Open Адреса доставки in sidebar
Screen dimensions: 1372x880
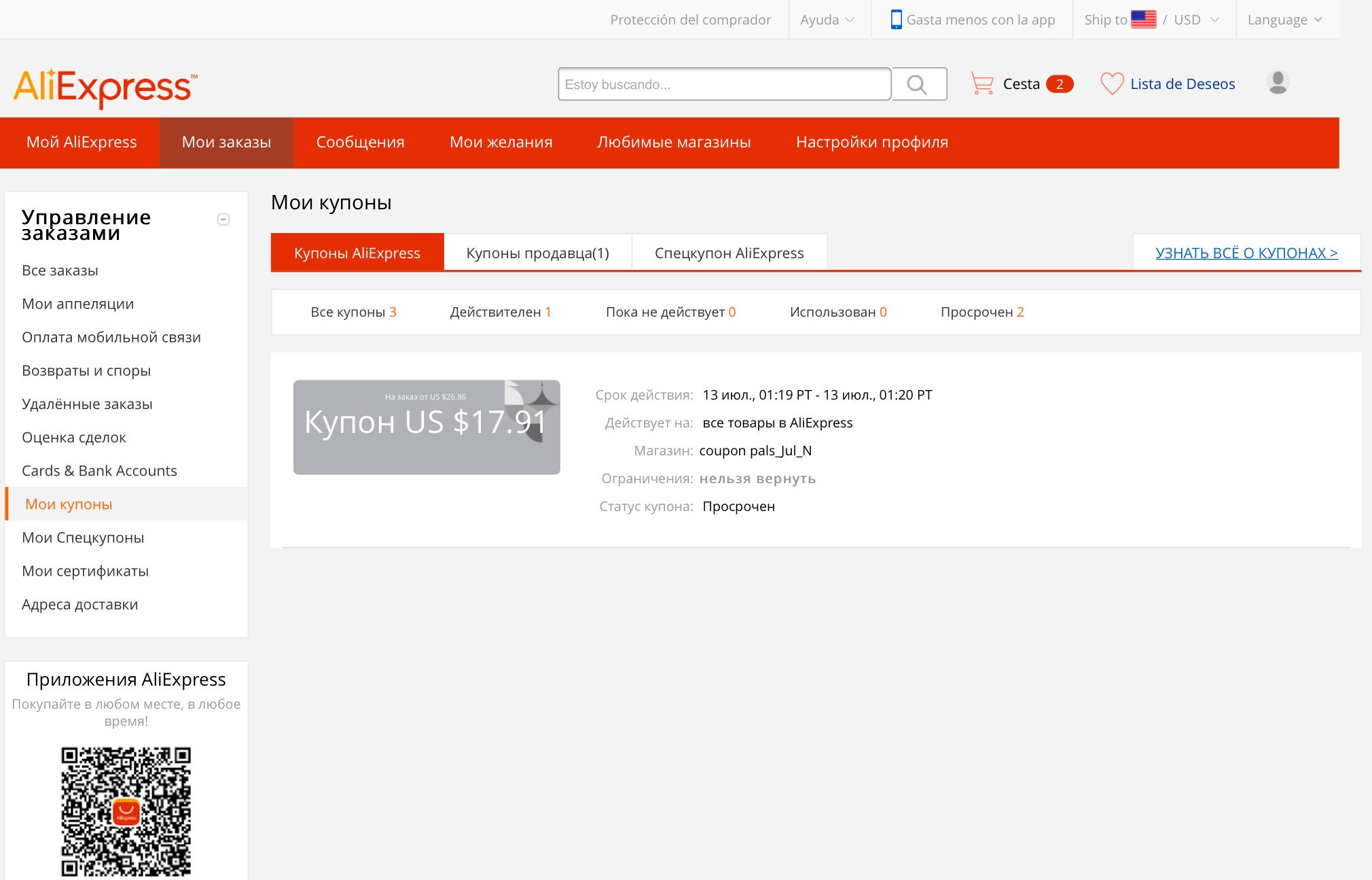tap(79, 603)
